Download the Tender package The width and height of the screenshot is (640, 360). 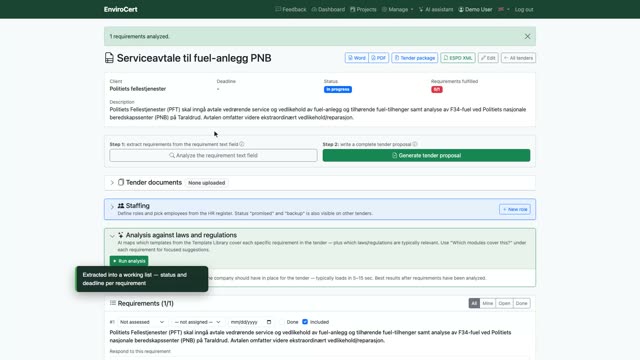[415, 58]
